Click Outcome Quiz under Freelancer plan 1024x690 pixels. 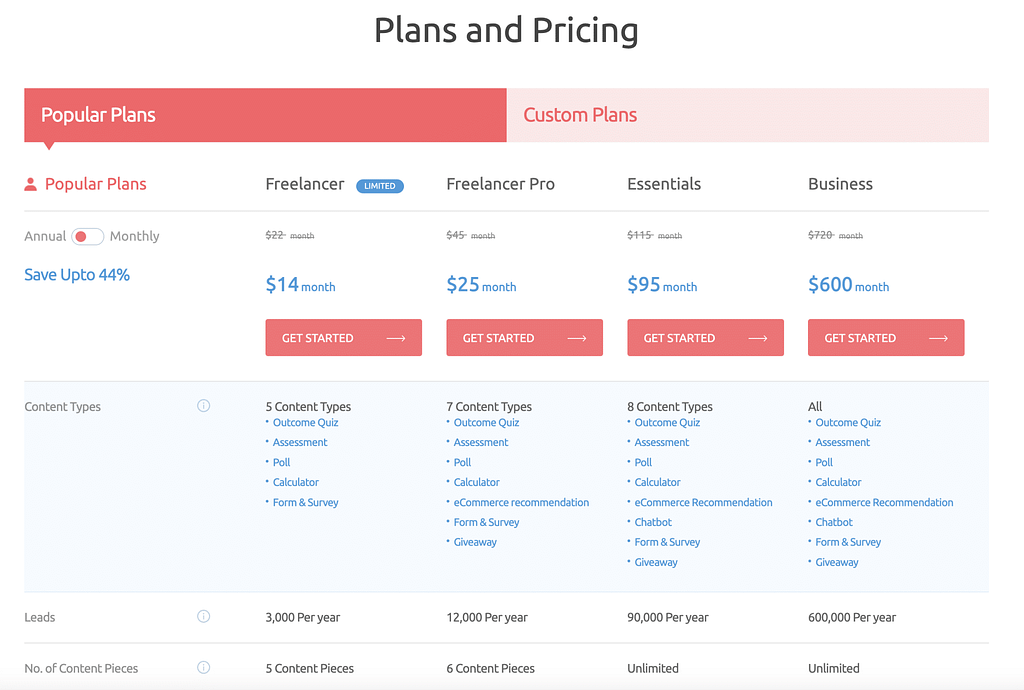tap(306, 422)
